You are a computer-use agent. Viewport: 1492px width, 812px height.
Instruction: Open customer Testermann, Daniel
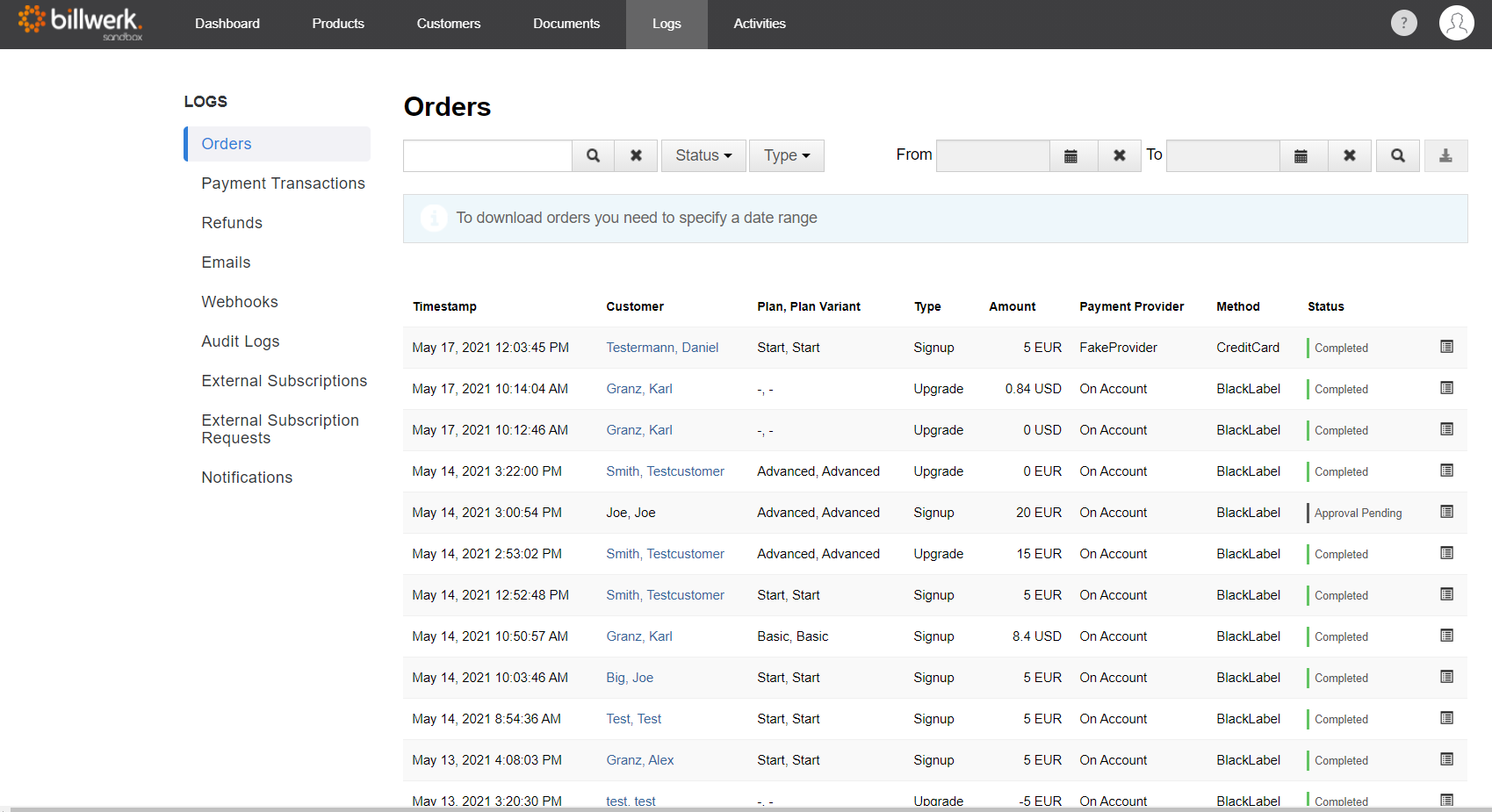(662, 348)
